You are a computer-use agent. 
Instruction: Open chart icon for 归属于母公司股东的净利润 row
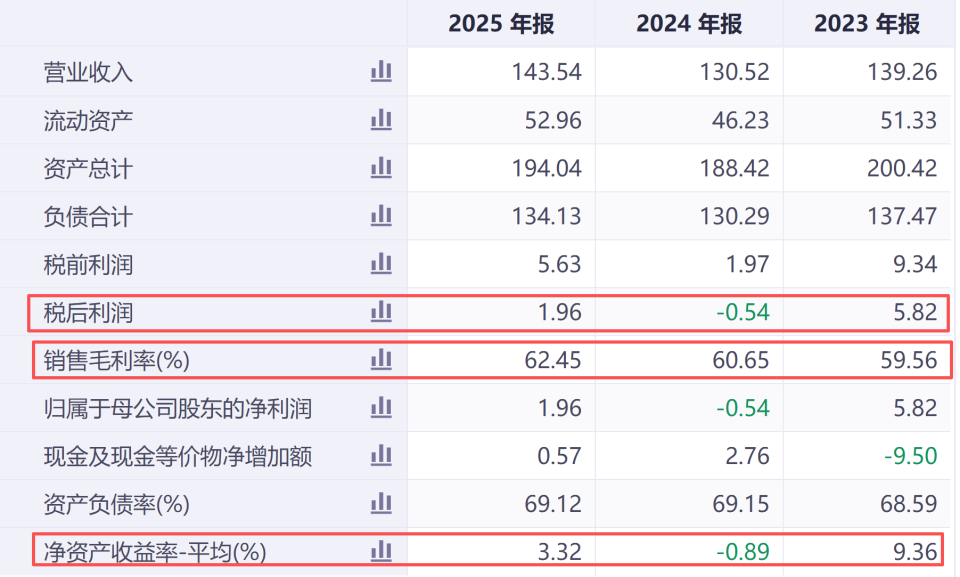pos(381,407)
